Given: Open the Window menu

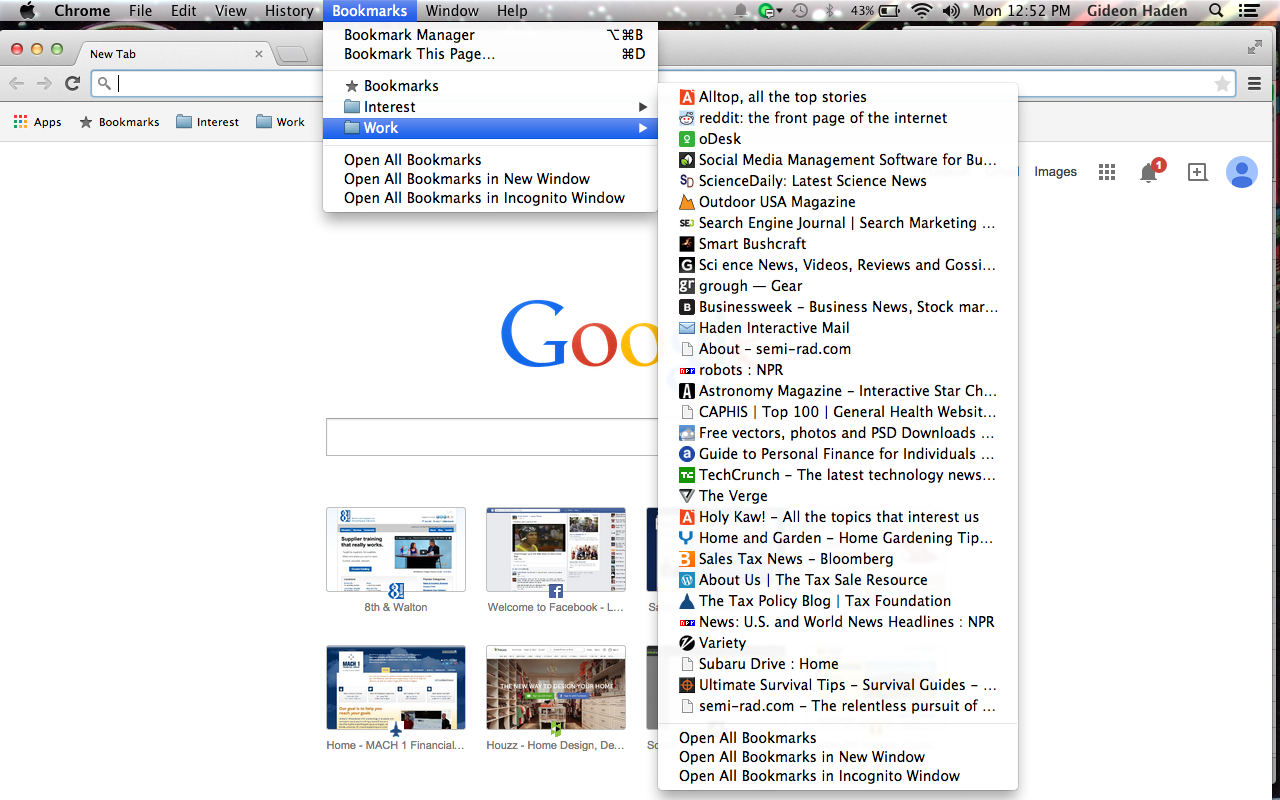Looking at the screenshot, I should pyautogui.click(x=452, y=11).
